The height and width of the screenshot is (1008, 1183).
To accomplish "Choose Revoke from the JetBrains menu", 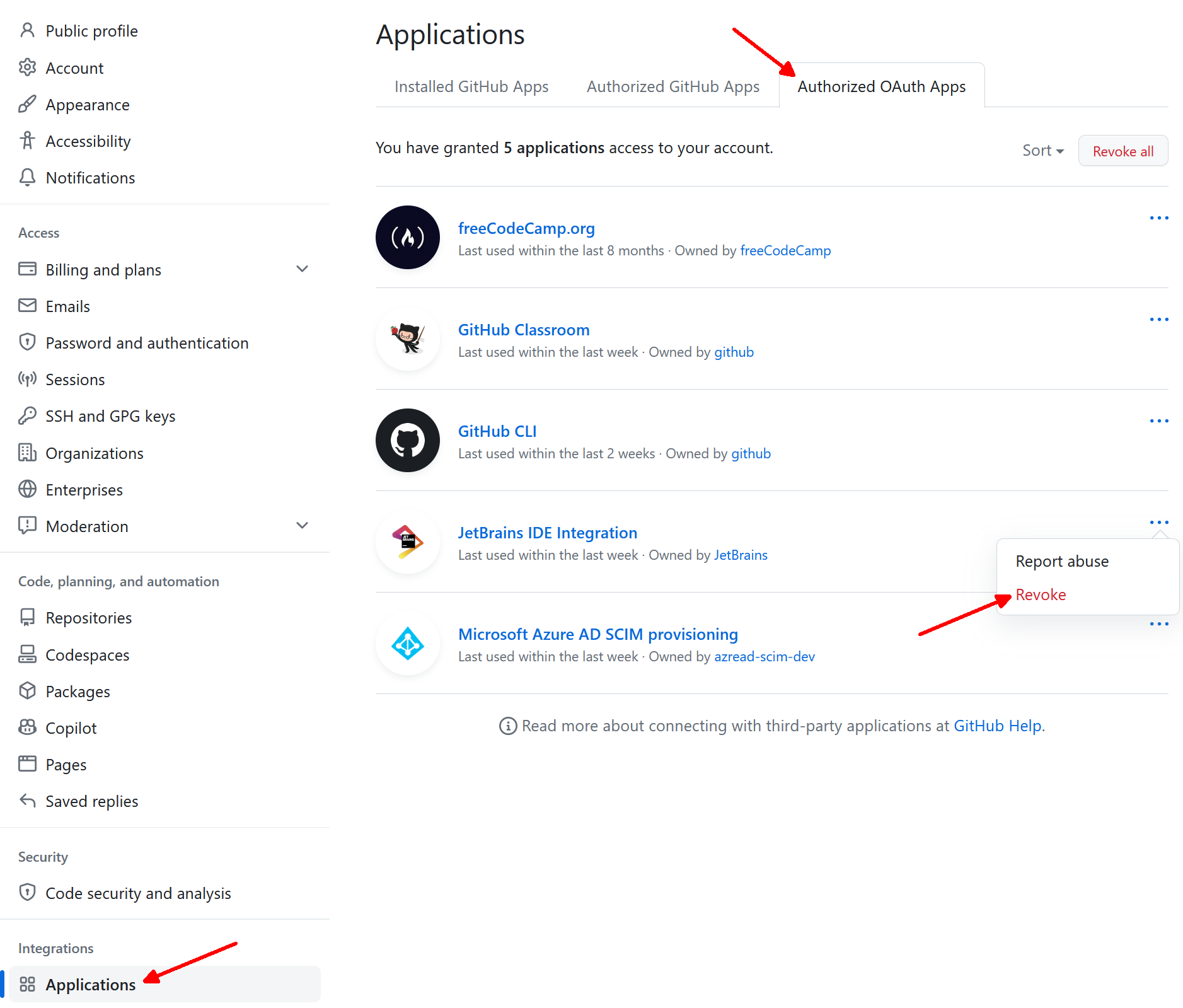I will point(1041,594).
